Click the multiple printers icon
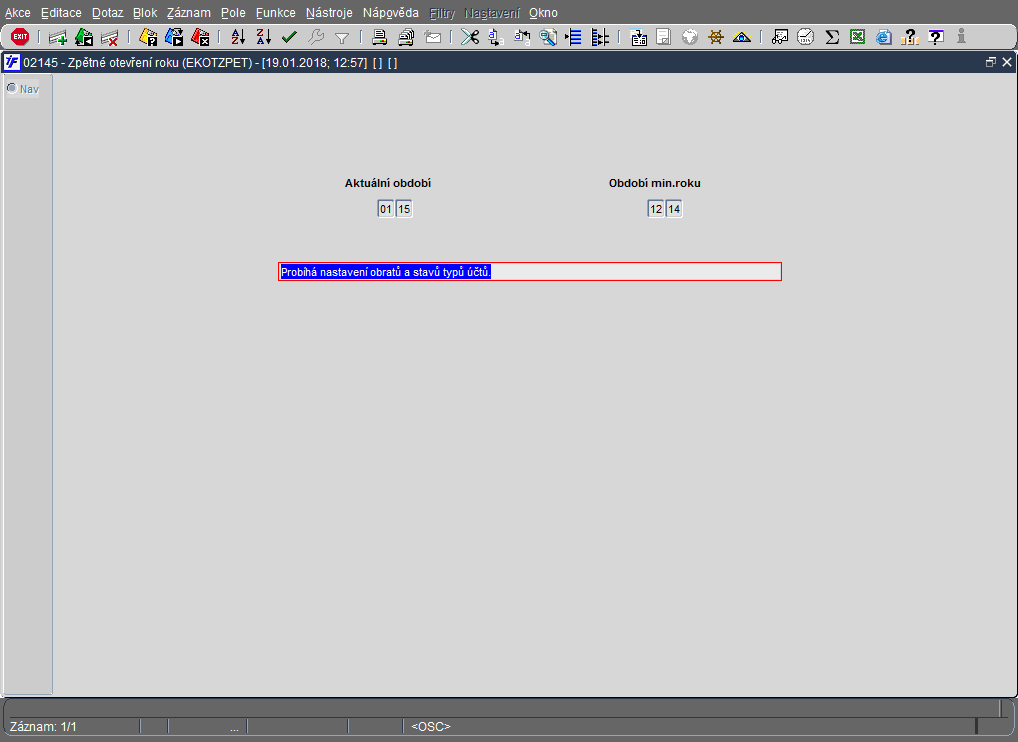 (406, 37)
